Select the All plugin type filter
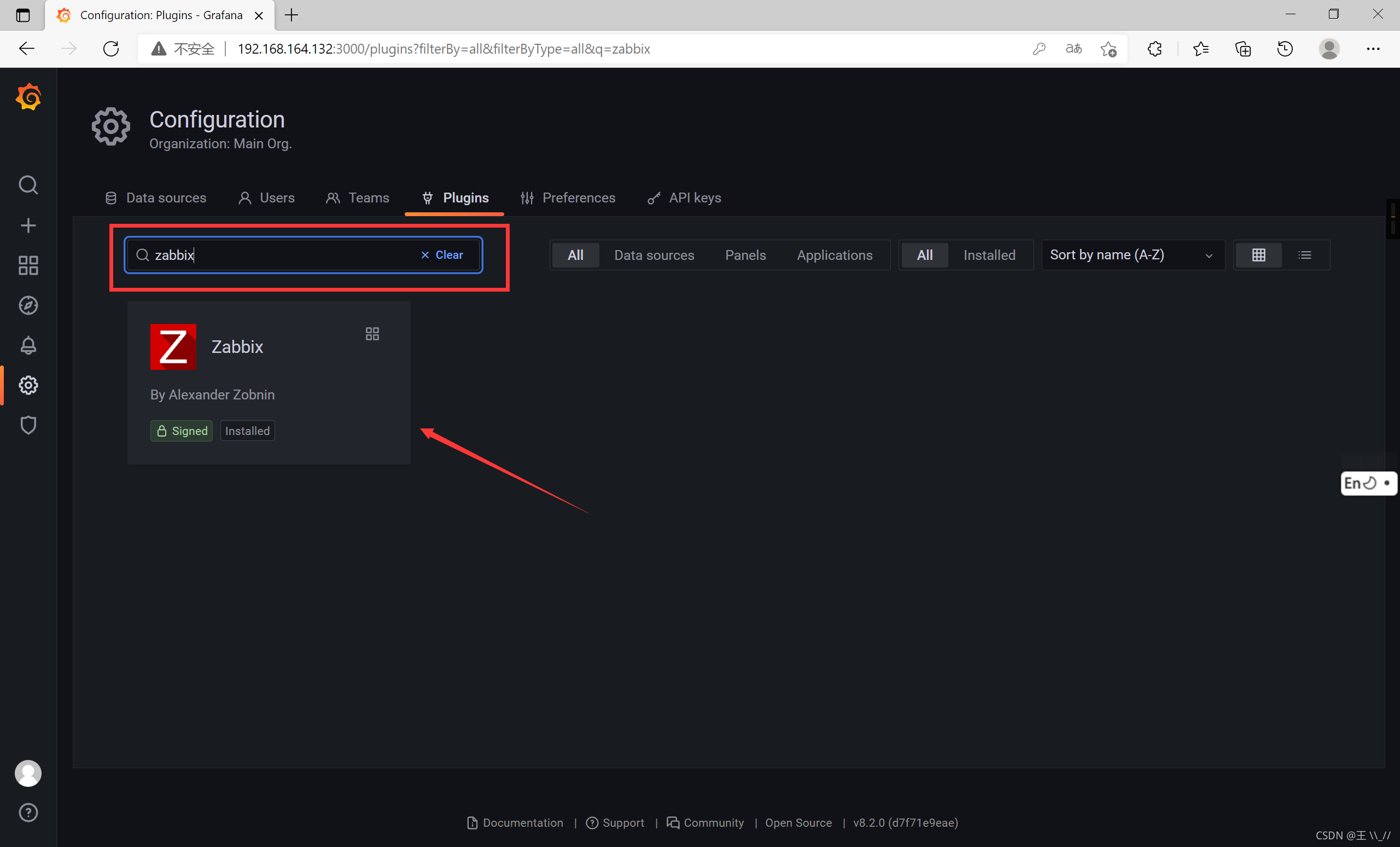The width and height of the screenshot is (1400, 847). tap(575, 255)
